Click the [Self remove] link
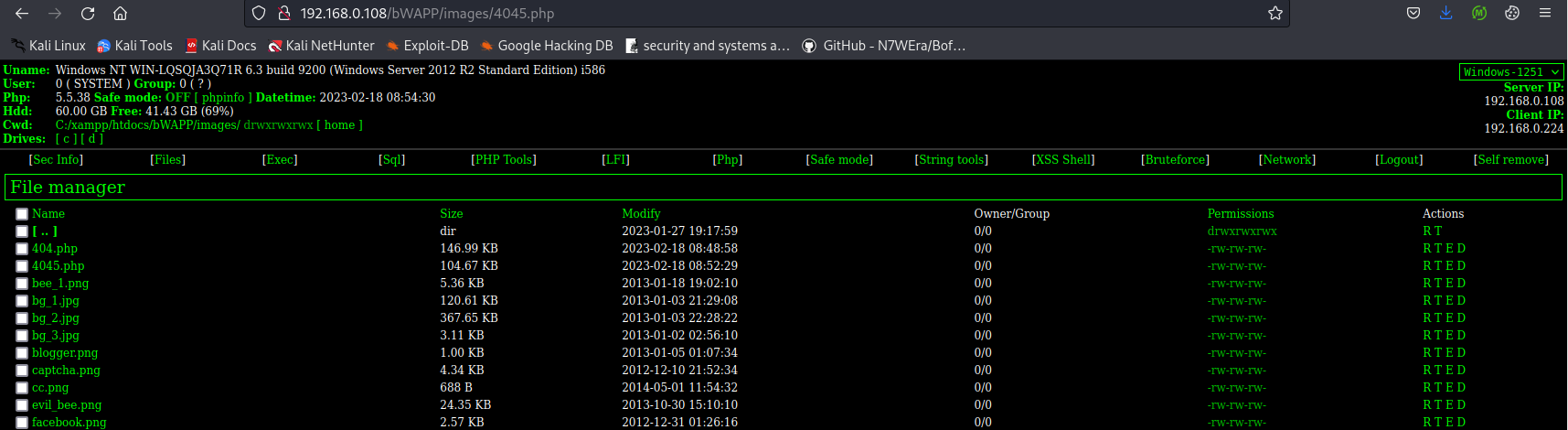The image size is (1568, 430). coord(1510,160)
